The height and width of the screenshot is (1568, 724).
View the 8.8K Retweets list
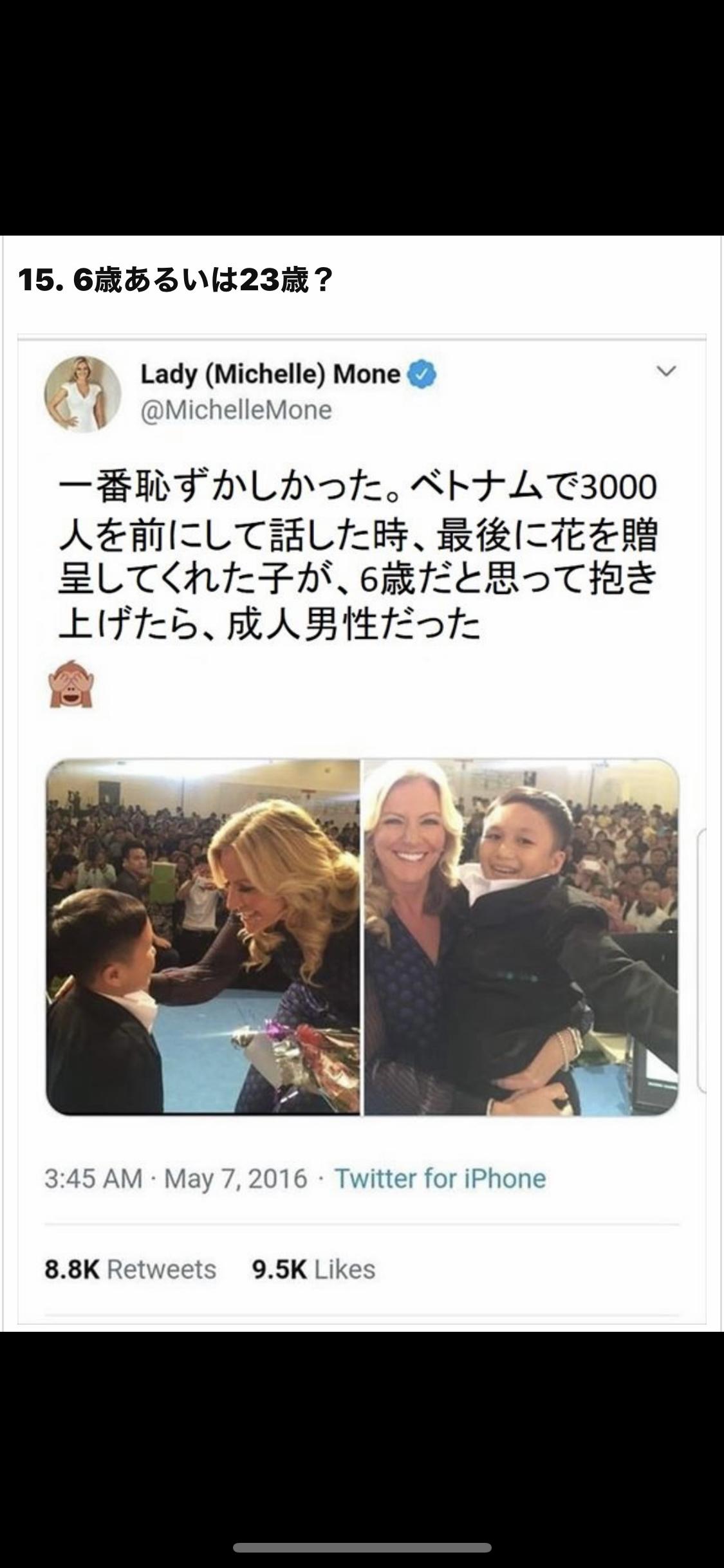[x=131, y=1269]
